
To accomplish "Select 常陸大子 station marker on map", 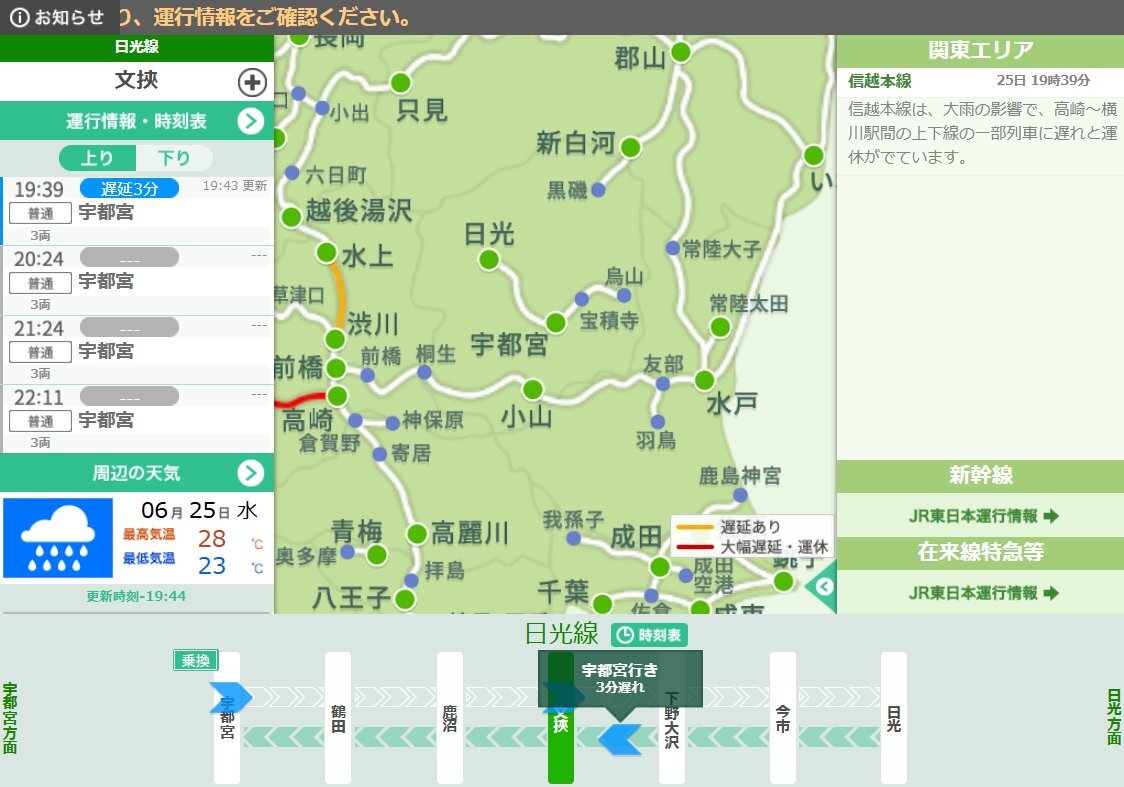I will [672, 248].
